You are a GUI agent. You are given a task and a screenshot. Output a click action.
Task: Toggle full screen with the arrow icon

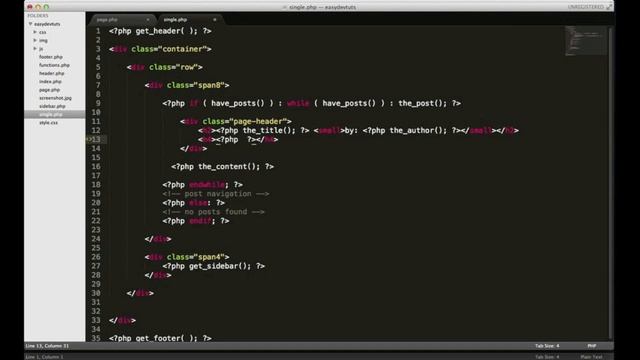click(609, 7)
